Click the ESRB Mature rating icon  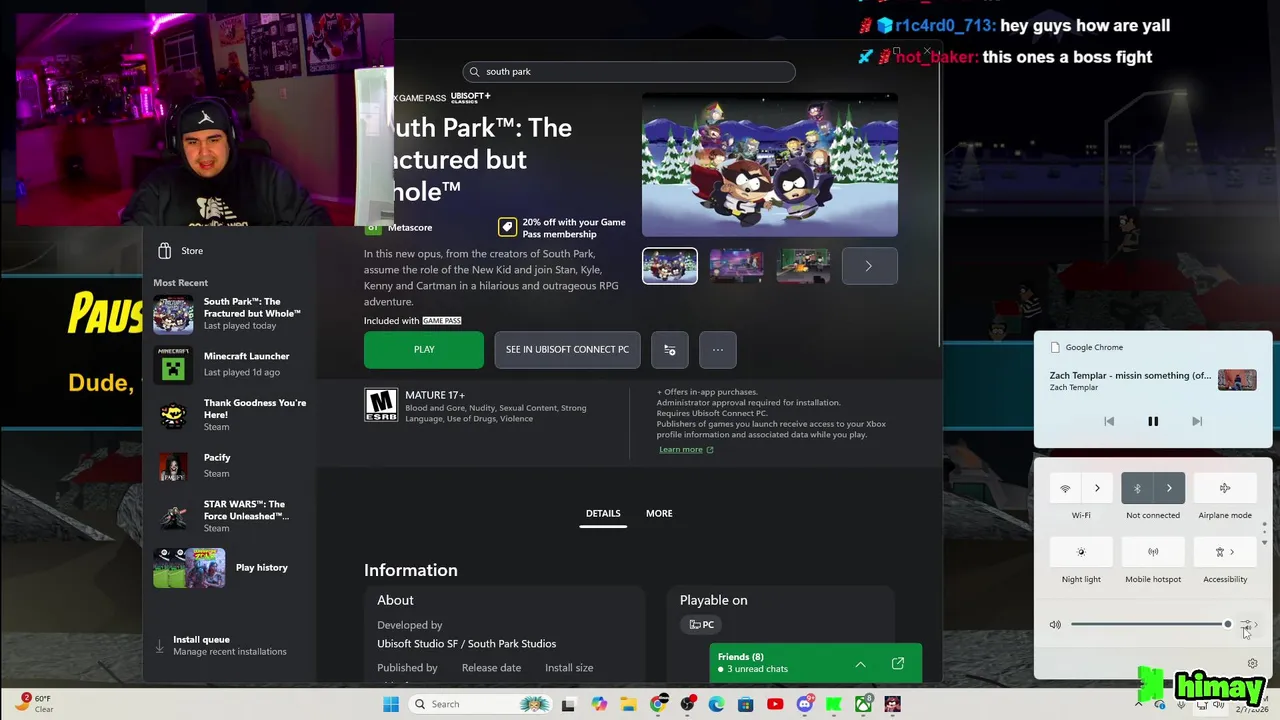click(381, 404)
